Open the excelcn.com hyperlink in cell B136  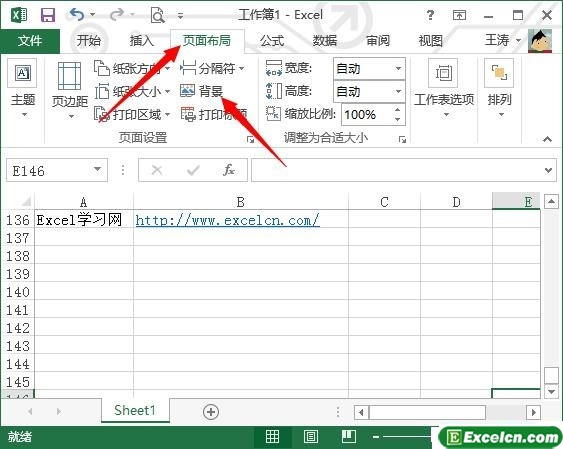[228, 220]
